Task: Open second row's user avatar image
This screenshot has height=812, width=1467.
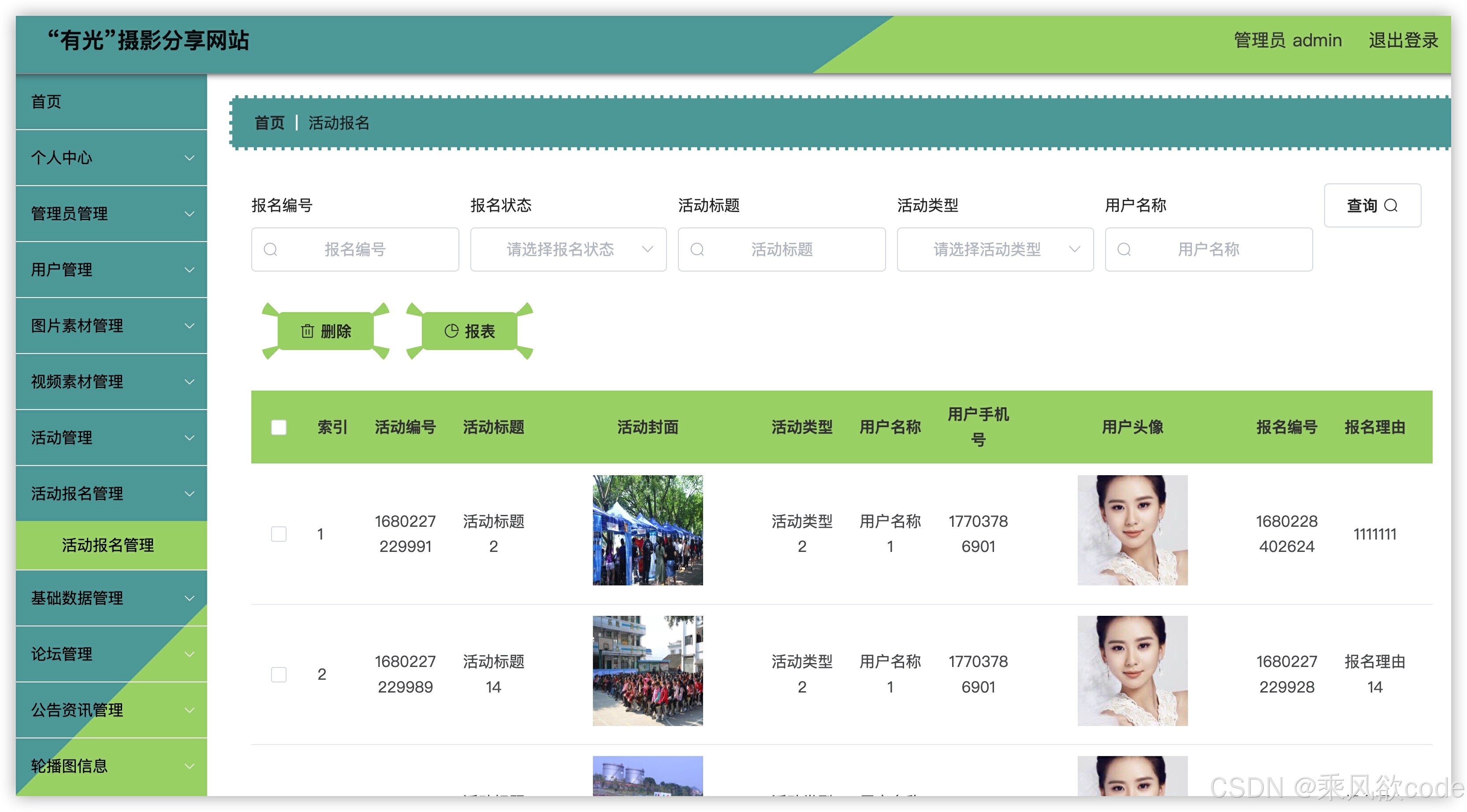Action: tap(1132, 670)
